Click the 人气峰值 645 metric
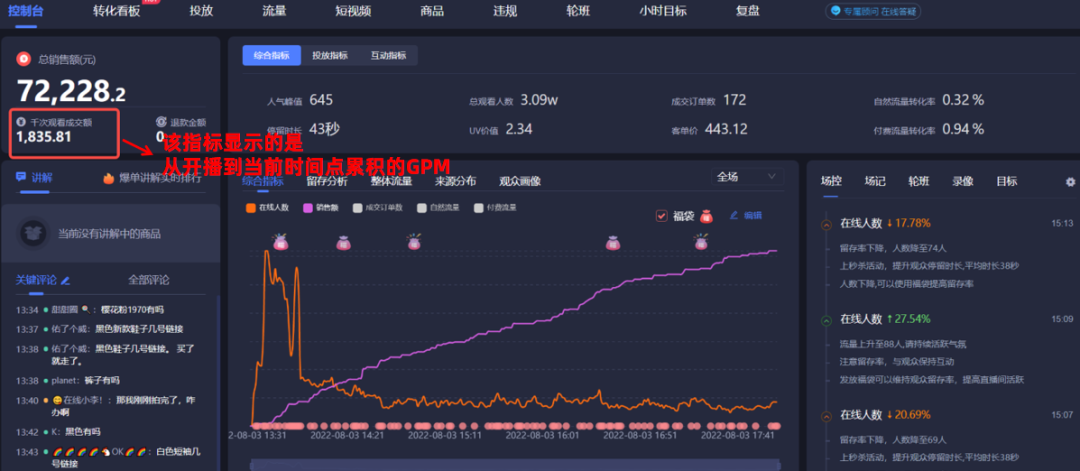1080x471 pixels. tap(300, 101)
